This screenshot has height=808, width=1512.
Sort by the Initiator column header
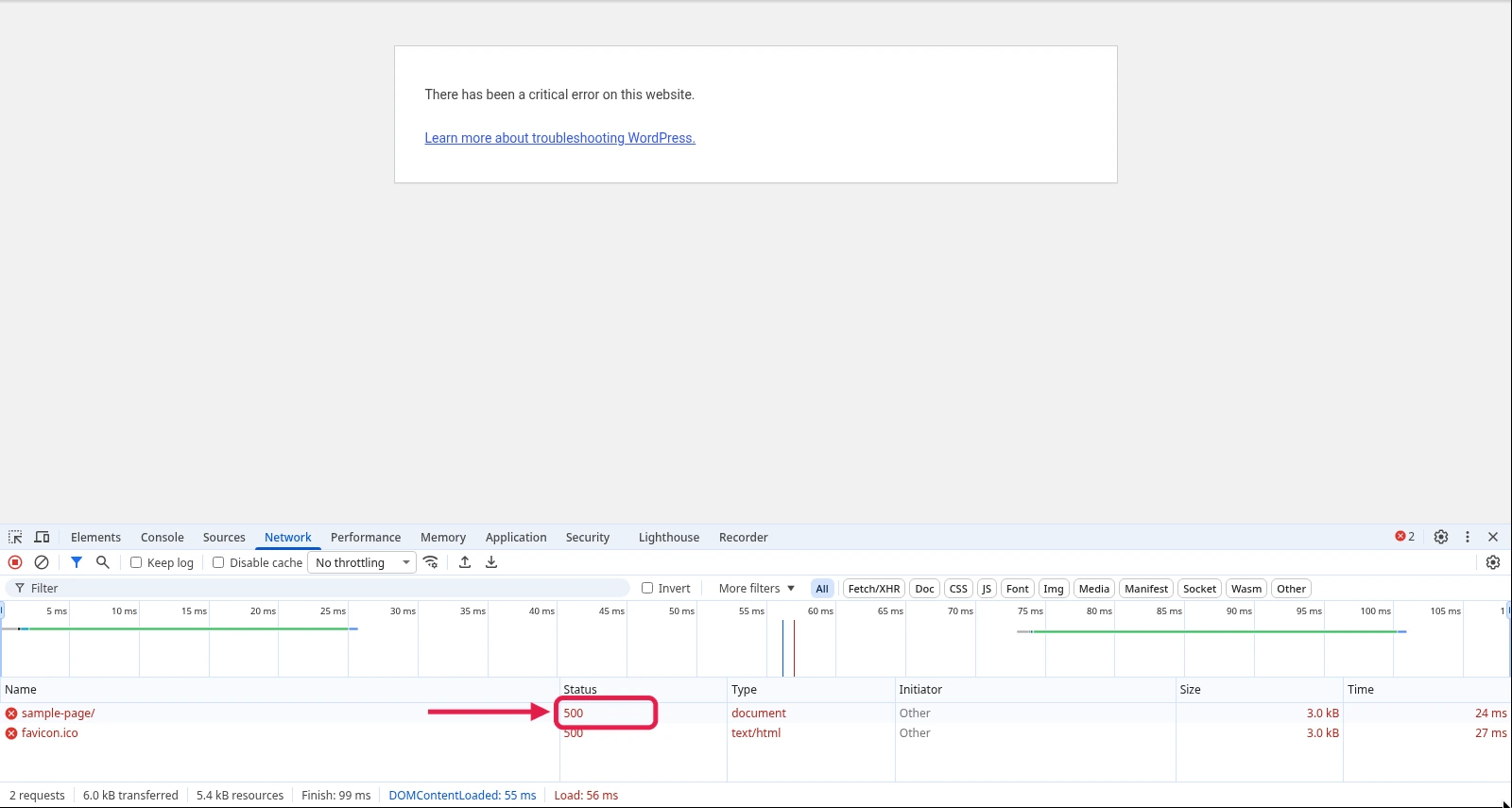coord(1036,690)
